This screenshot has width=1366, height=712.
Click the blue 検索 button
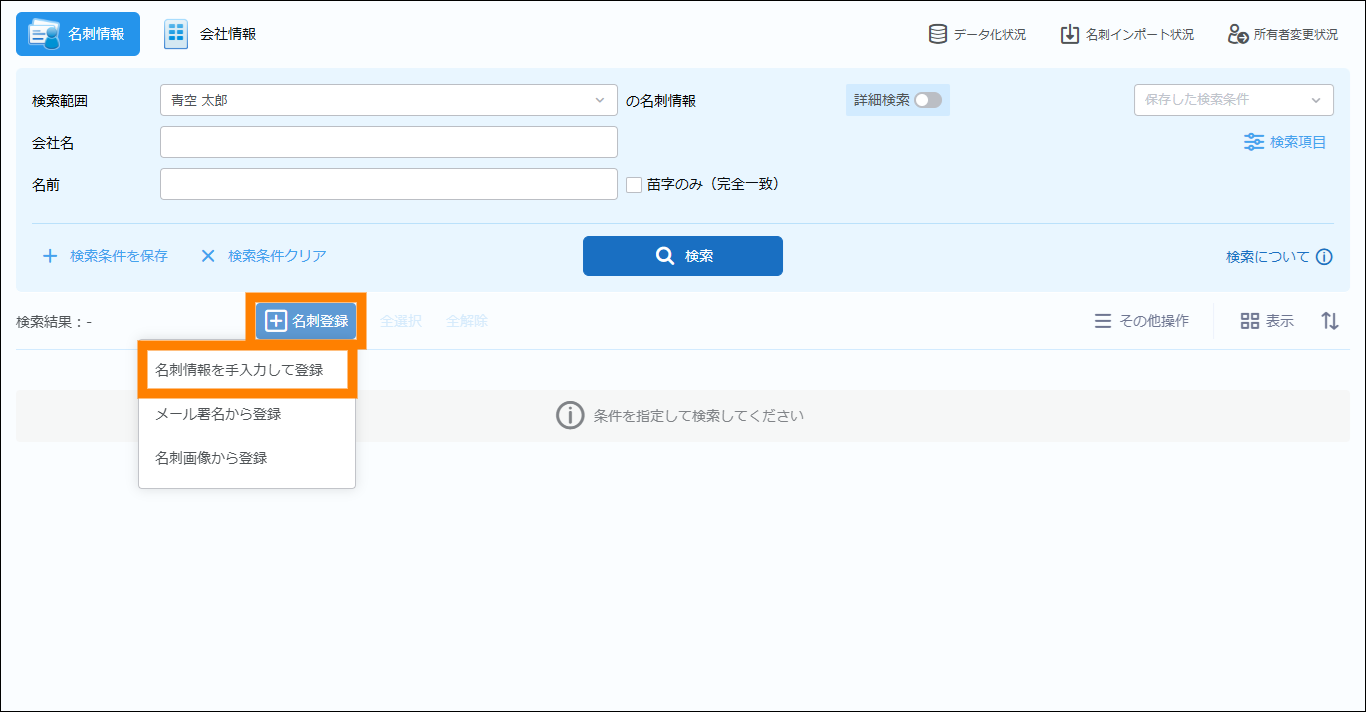point(682,256)
